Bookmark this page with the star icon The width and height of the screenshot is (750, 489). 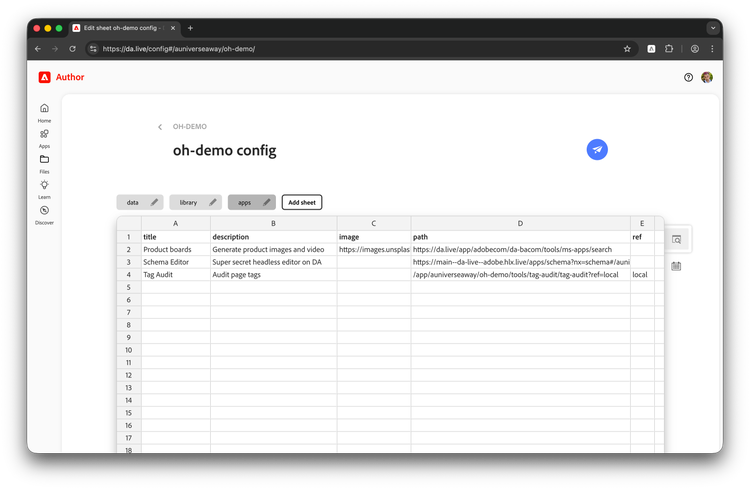[627, 48]
